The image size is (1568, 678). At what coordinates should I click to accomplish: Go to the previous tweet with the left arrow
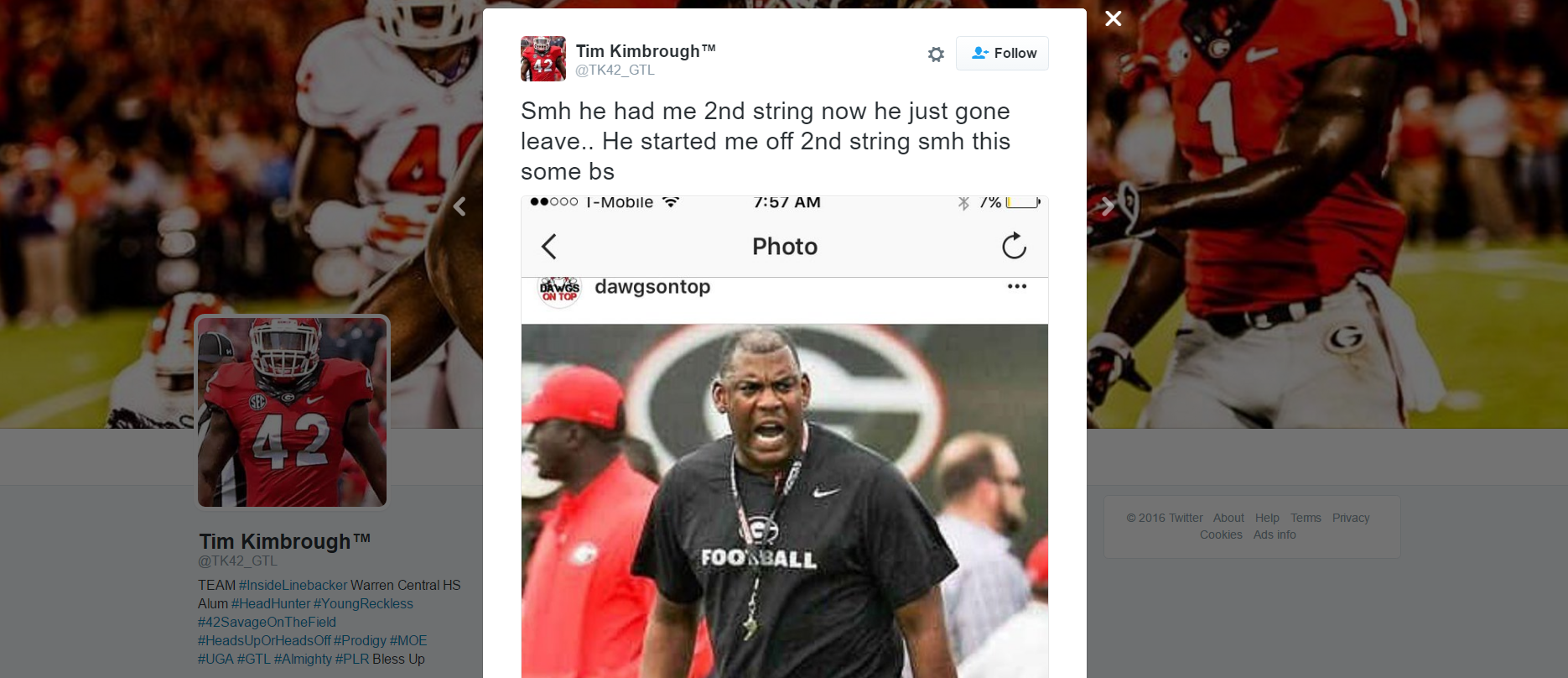[x=459, y=206]
